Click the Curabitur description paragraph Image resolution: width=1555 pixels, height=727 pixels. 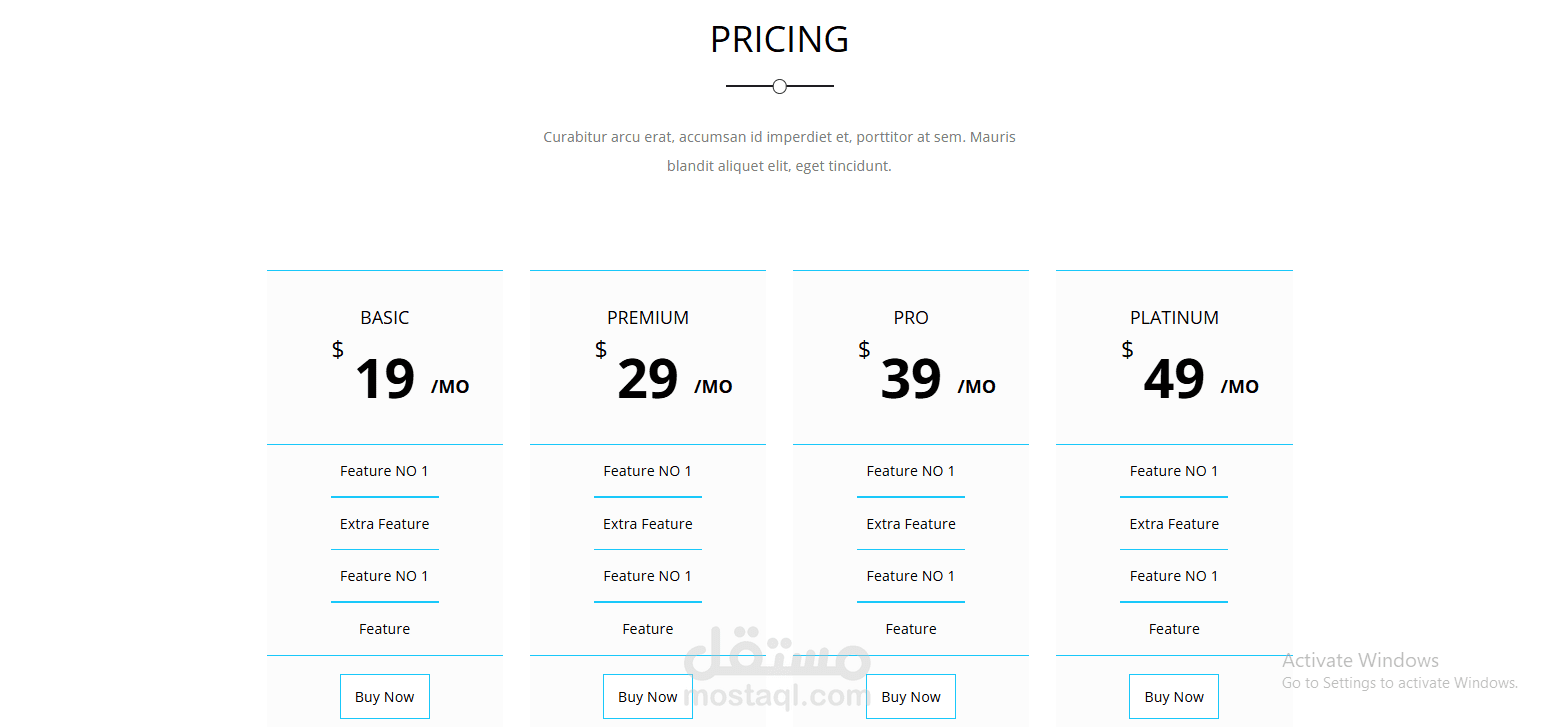(x=779, y=151)
